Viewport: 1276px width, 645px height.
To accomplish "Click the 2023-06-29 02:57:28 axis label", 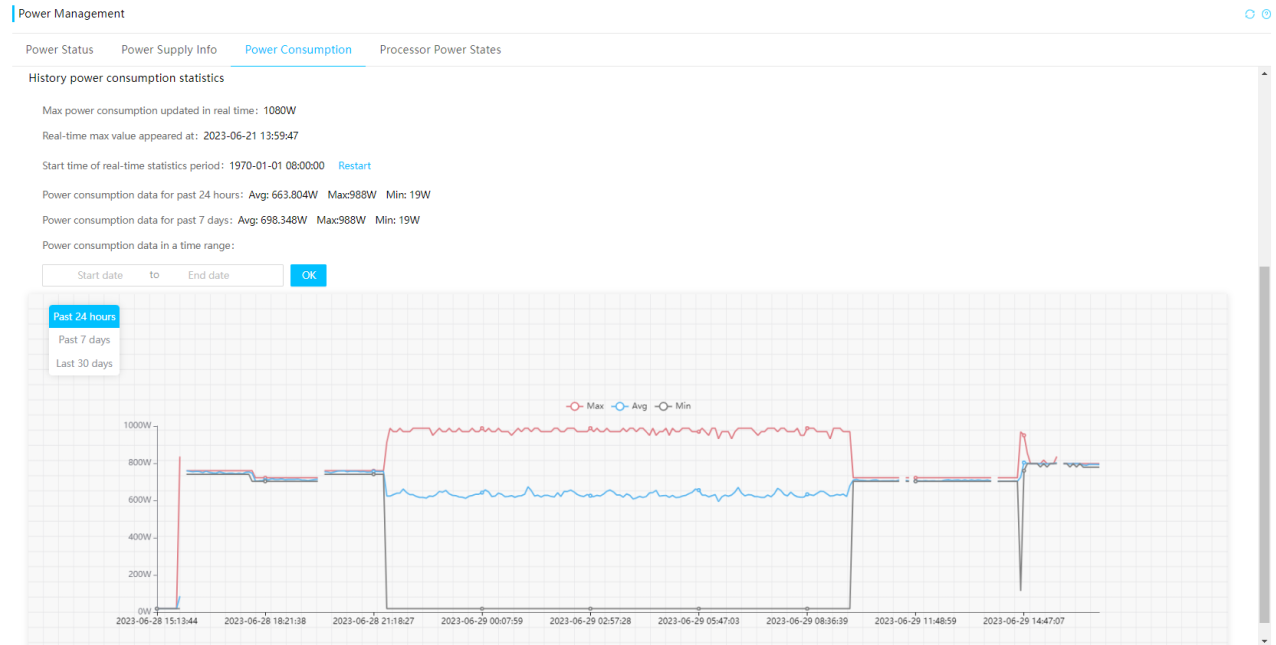I will point(590,621).
